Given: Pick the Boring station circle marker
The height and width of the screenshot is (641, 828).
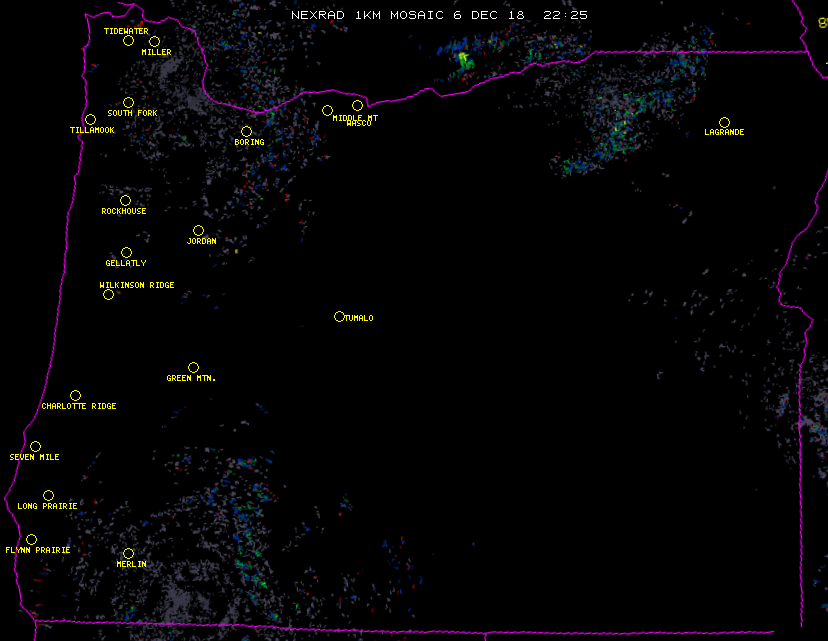Looking at the screenshot, I should [246, 131].
